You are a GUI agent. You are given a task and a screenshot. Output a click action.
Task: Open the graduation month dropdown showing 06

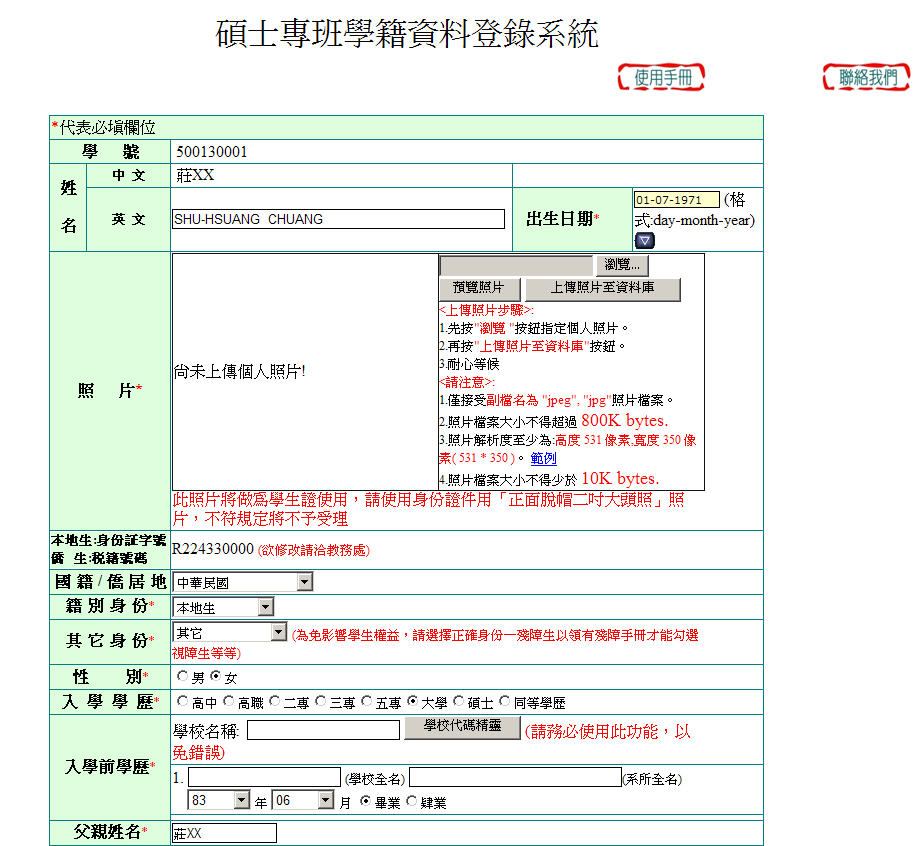303,801
